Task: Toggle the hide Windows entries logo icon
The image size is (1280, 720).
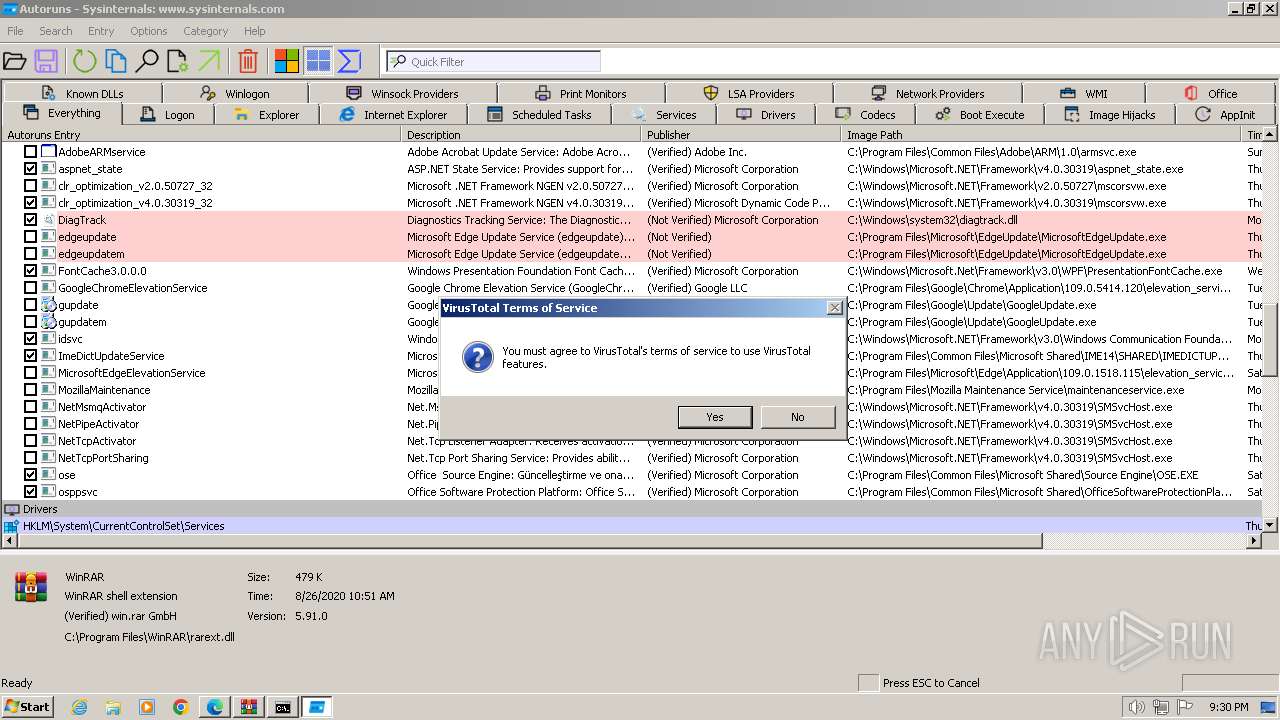Action: coord(287,62)
